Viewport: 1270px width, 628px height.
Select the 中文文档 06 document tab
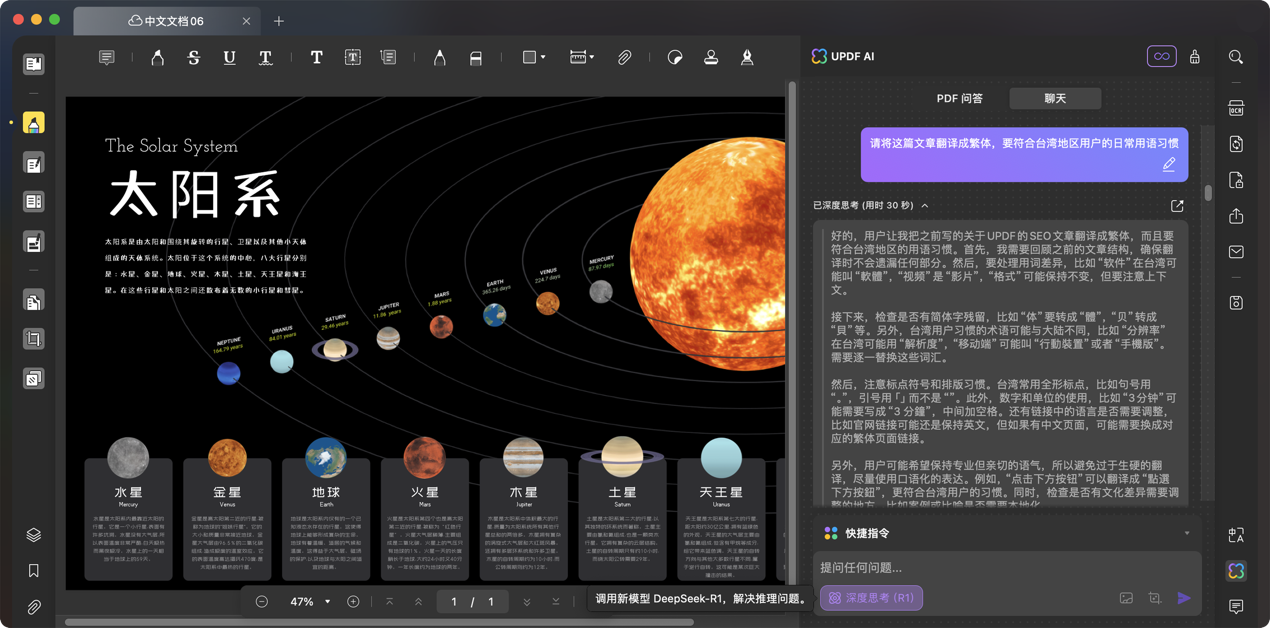(x=166, y=21)
